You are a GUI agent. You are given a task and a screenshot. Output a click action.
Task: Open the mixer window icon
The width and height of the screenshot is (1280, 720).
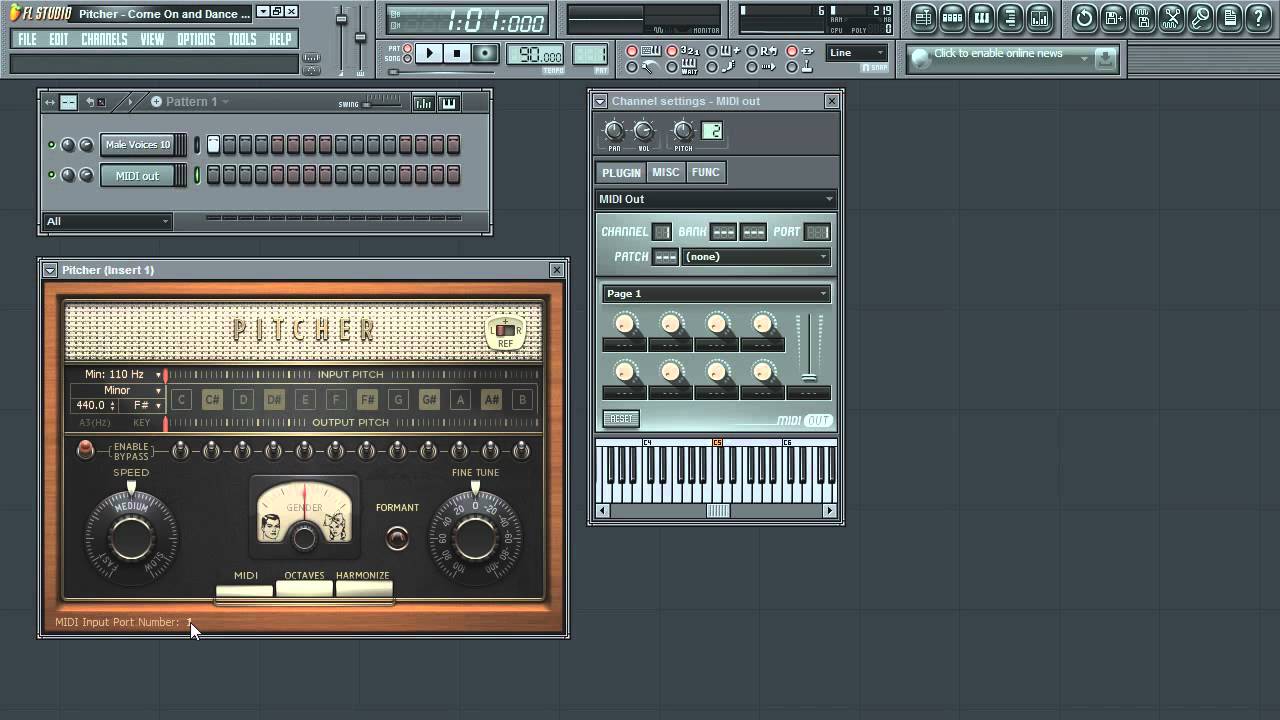(x=1039, y=17)
